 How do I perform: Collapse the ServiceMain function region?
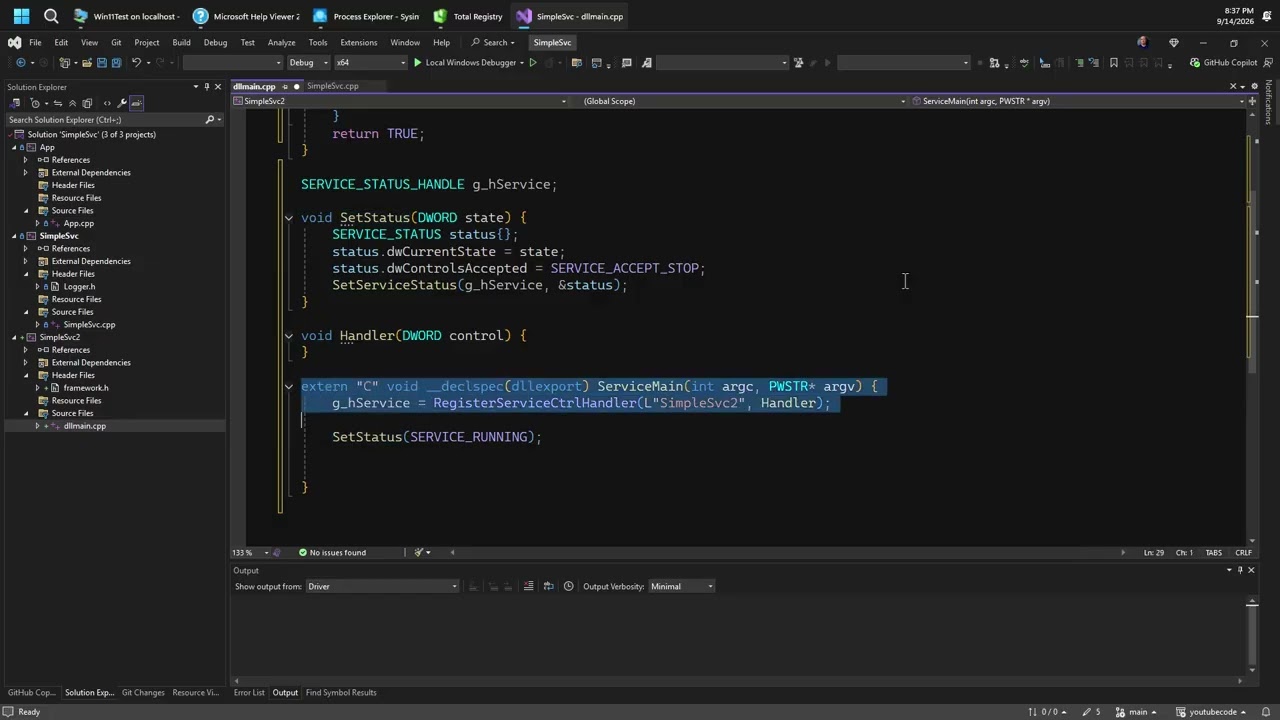coord(289,387)
